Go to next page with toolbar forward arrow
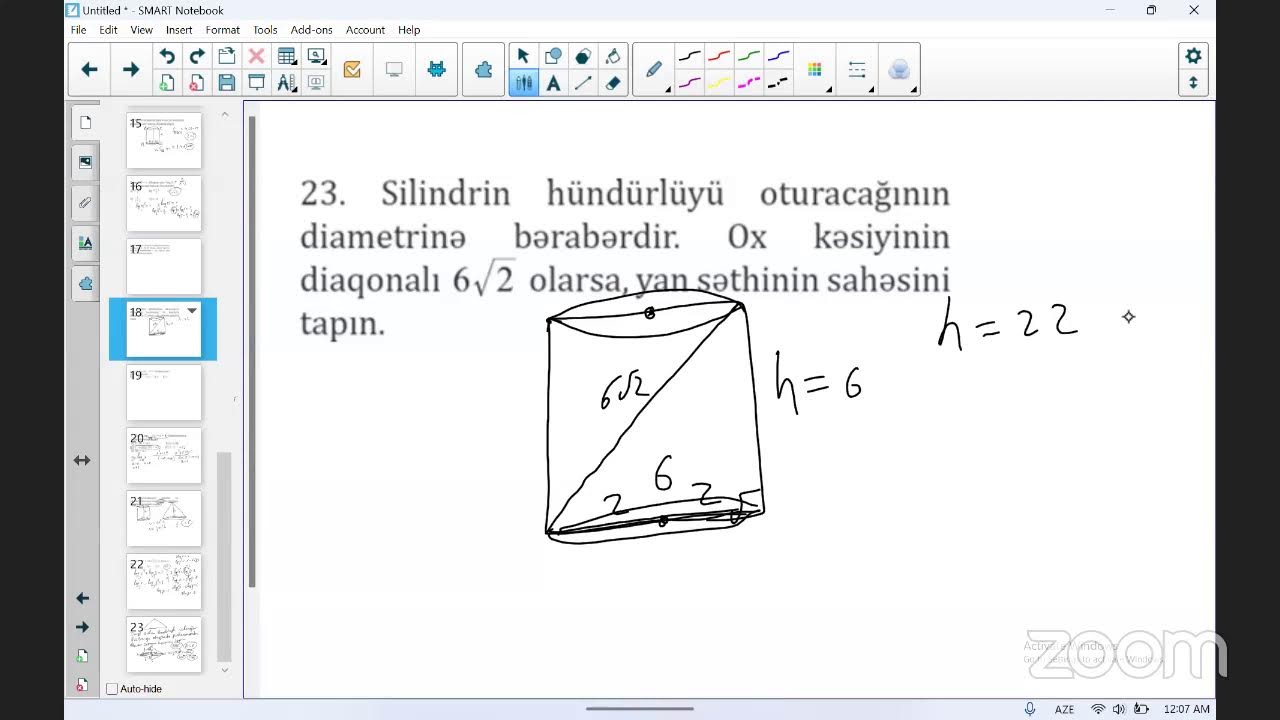 tap(131, 70)
